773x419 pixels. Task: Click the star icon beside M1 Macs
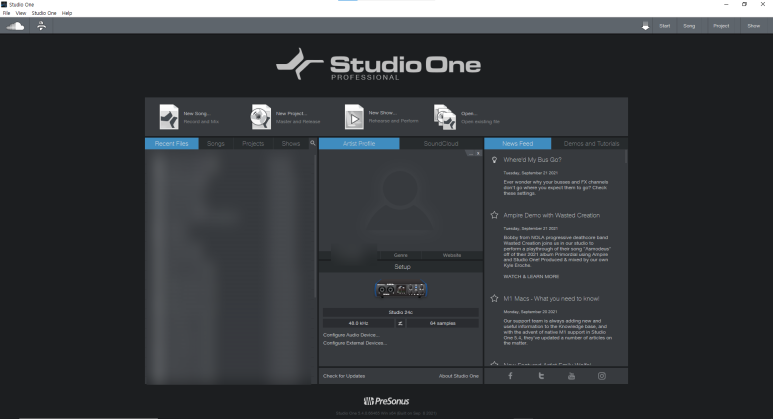[x=494, y=298]
